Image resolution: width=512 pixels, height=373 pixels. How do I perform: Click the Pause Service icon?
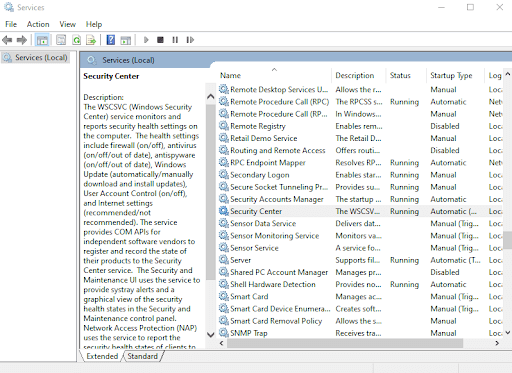175,40
